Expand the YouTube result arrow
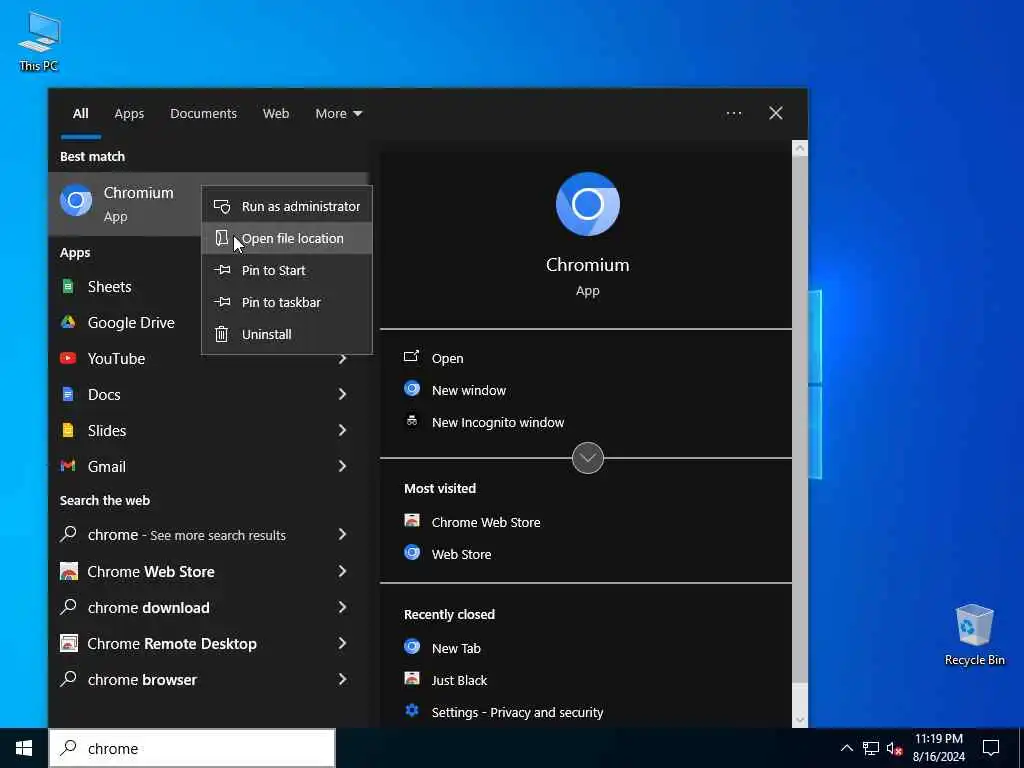This screenshot has height=768, width=1024. click(x=342, y=359)
